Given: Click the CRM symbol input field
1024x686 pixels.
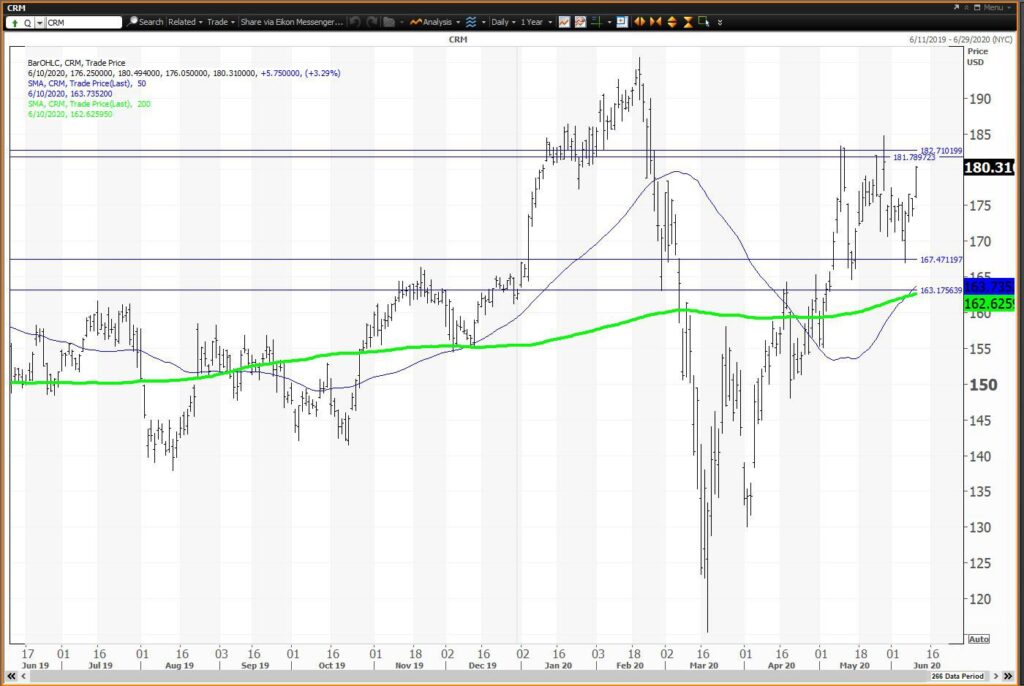Looking at the screenshot, I should pos(84,23).
